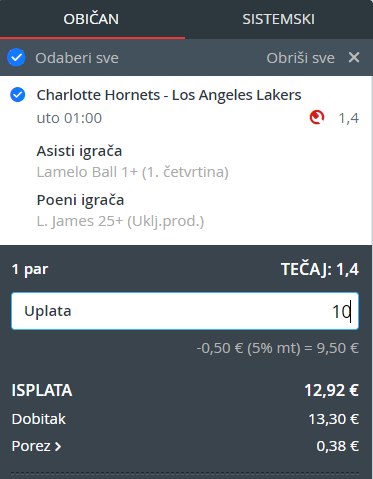Click the X icon beside Obriši sve
Image resolution: width=373 pixels, height=479 pixels.
point(354,57)
